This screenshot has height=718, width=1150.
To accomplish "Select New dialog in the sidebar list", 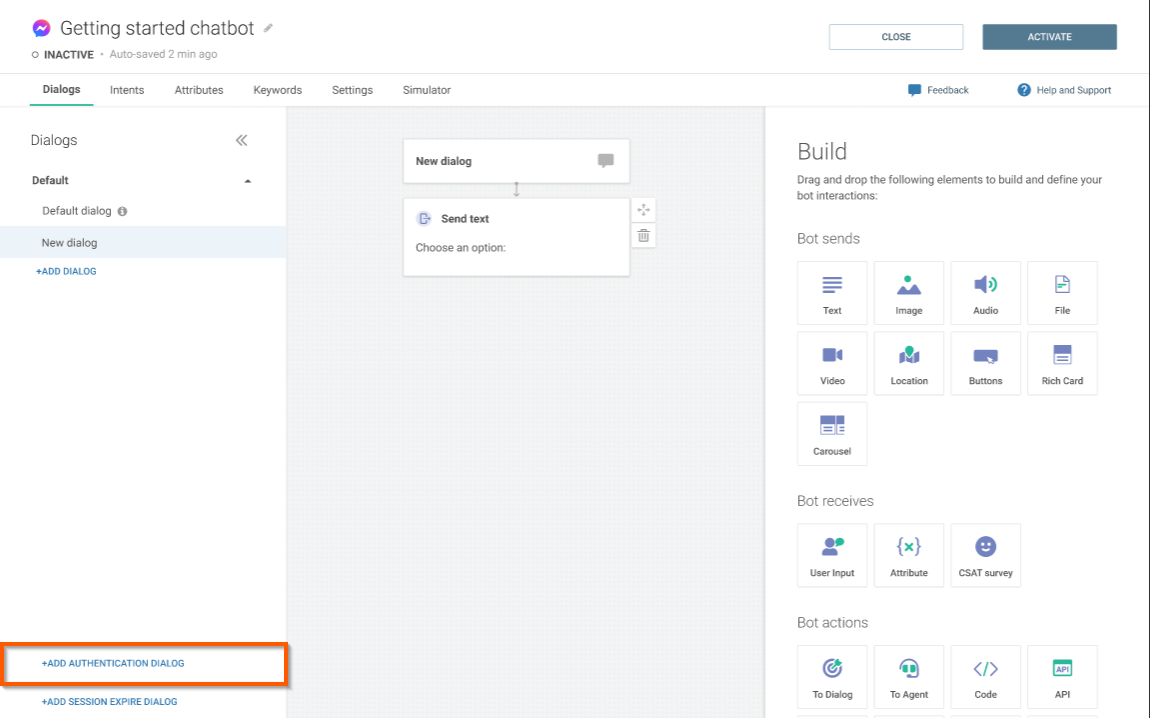I will [69, 243].
